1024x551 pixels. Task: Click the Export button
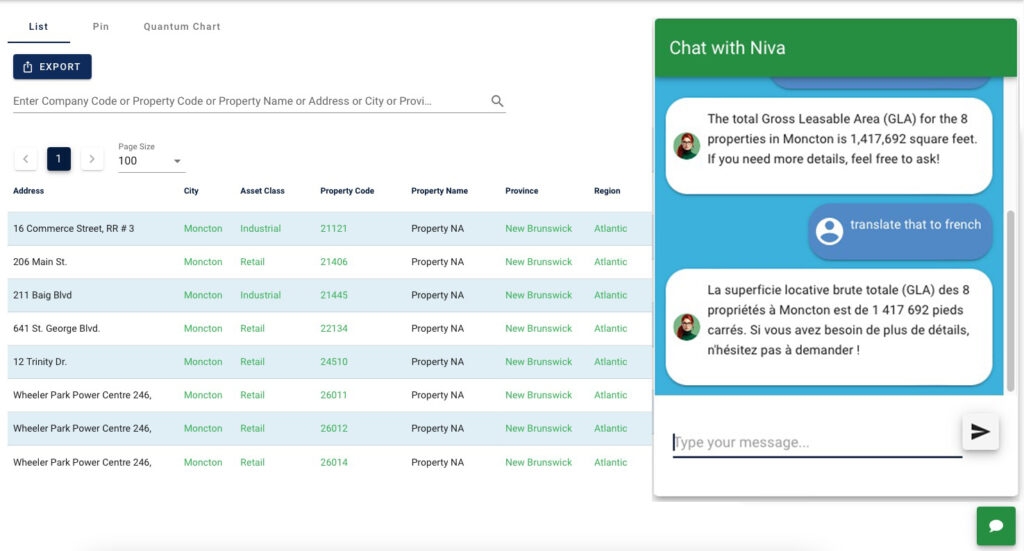pyautogui.click(x=52, y=67)
